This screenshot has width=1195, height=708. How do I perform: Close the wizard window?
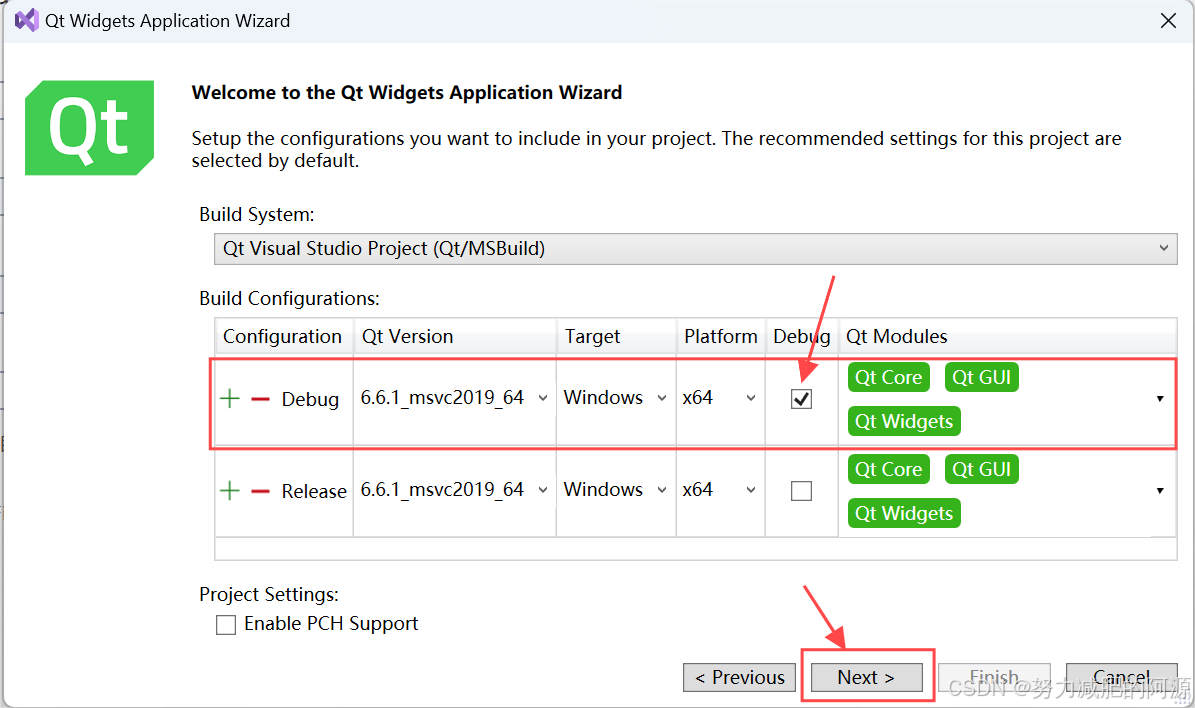(x=1168, y=21)
